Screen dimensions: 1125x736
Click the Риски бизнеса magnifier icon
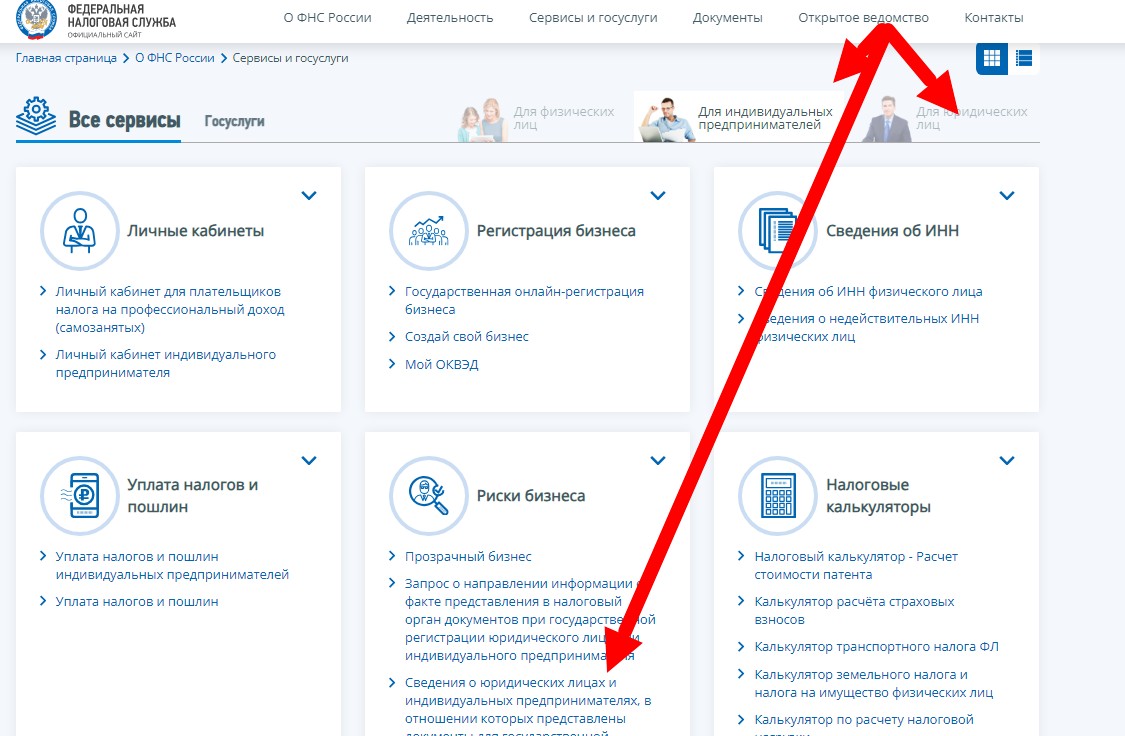428,496
